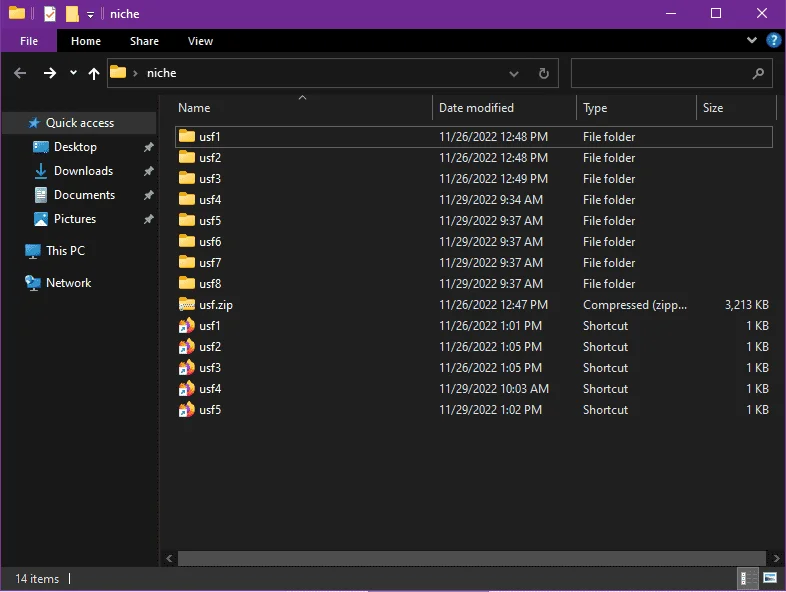Select the usf4 file folder icon

point(186,200)
